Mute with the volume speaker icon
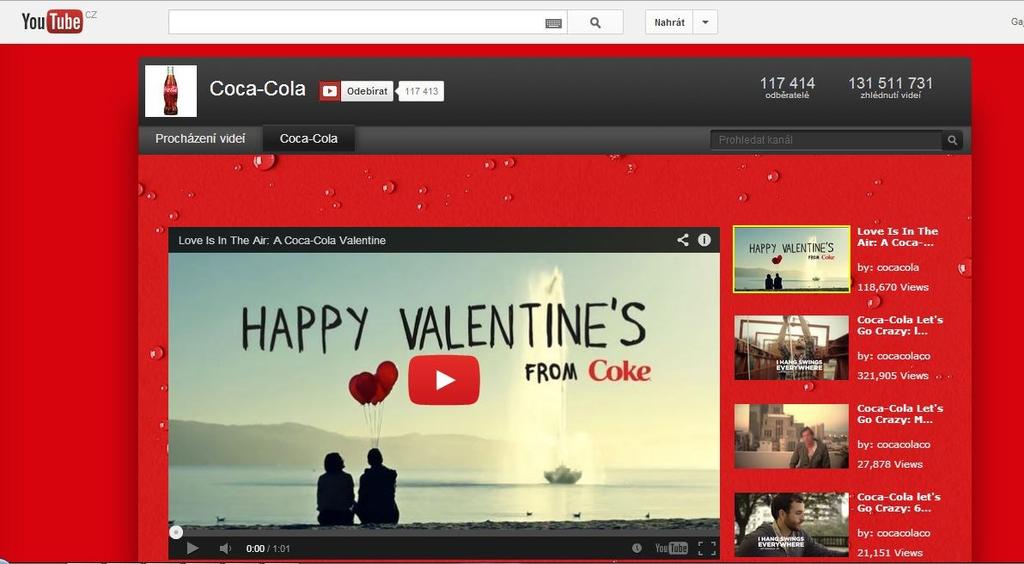The height and width of the screenshot is (564, 1024). 225,548
